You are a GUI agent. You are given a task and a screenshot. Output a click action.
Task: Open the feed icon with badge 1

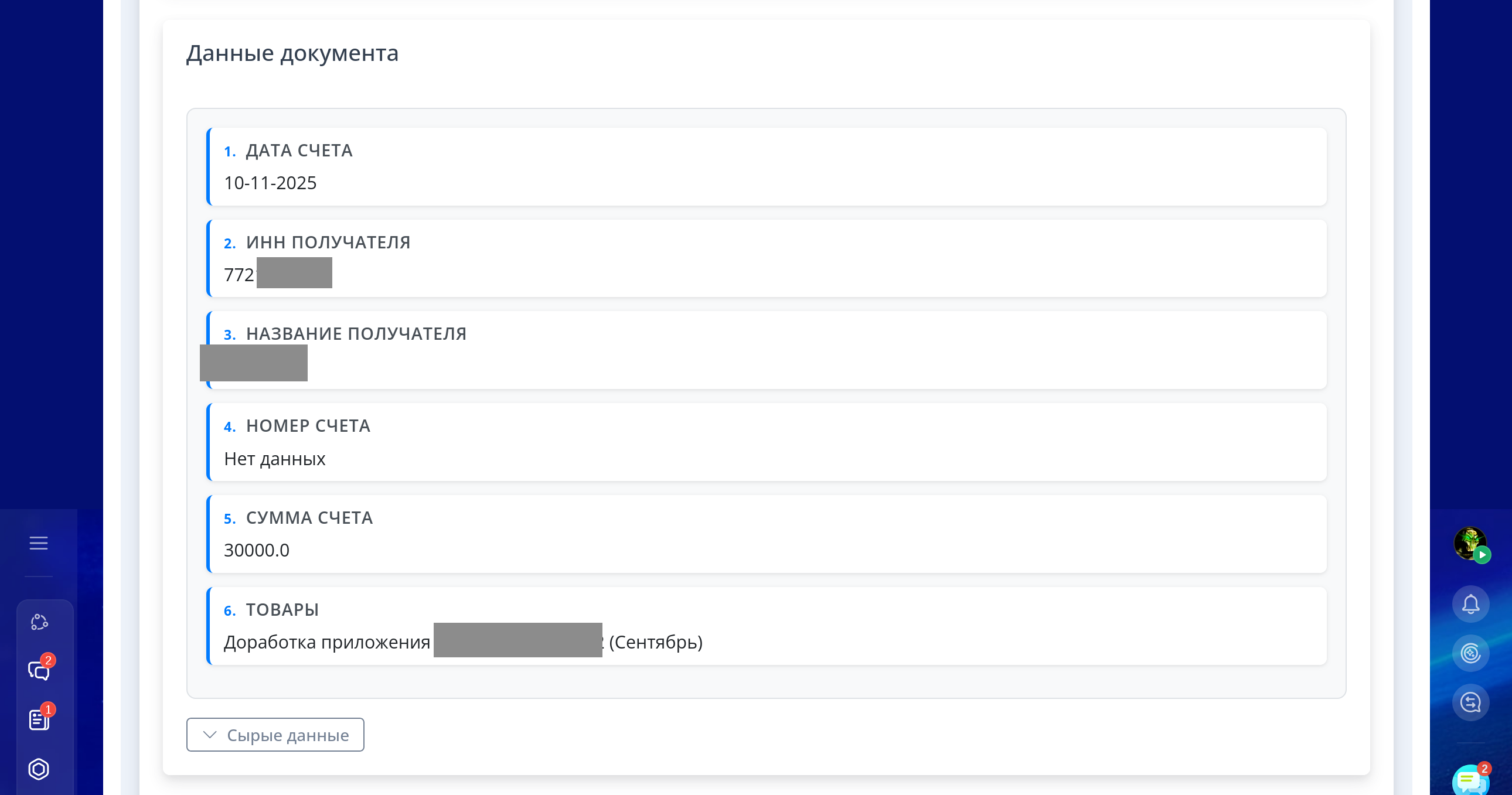pos(39,719)
